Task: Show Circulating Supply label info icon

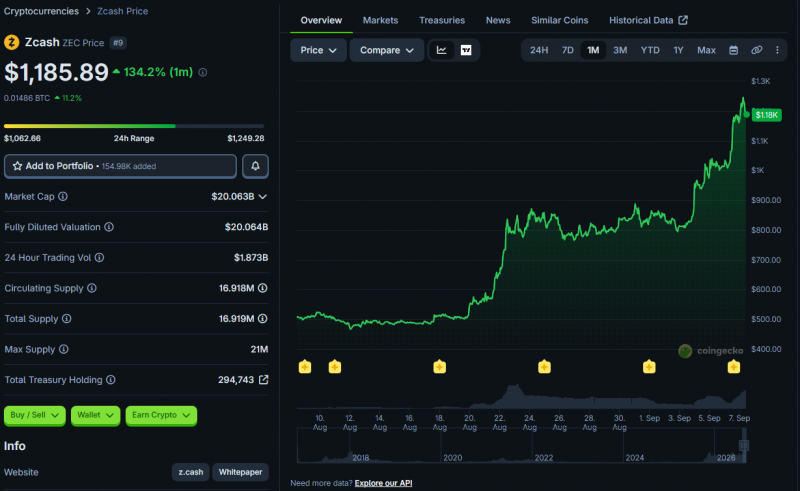Action: coord(92,288)
